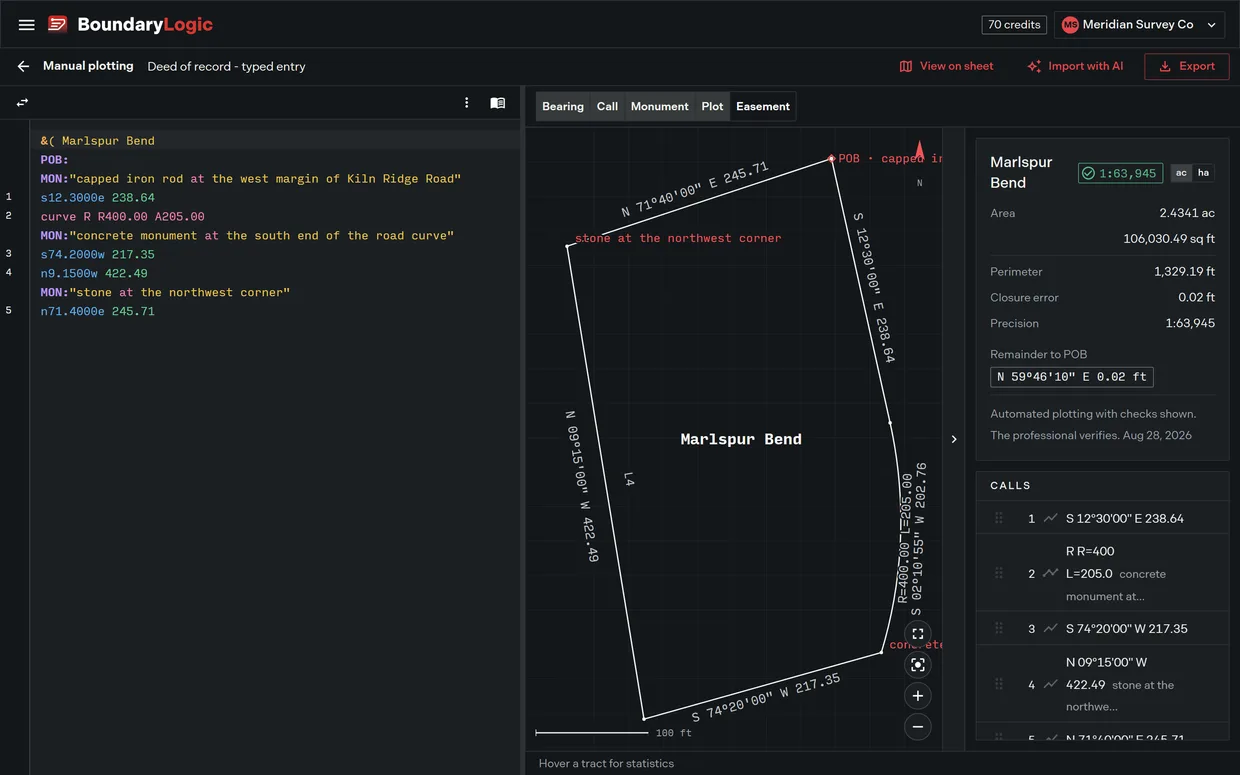The height and width of the screenshot is (775, 1240).
Task: Click the 70 credits badge
Action: [x=1015, y=25]
